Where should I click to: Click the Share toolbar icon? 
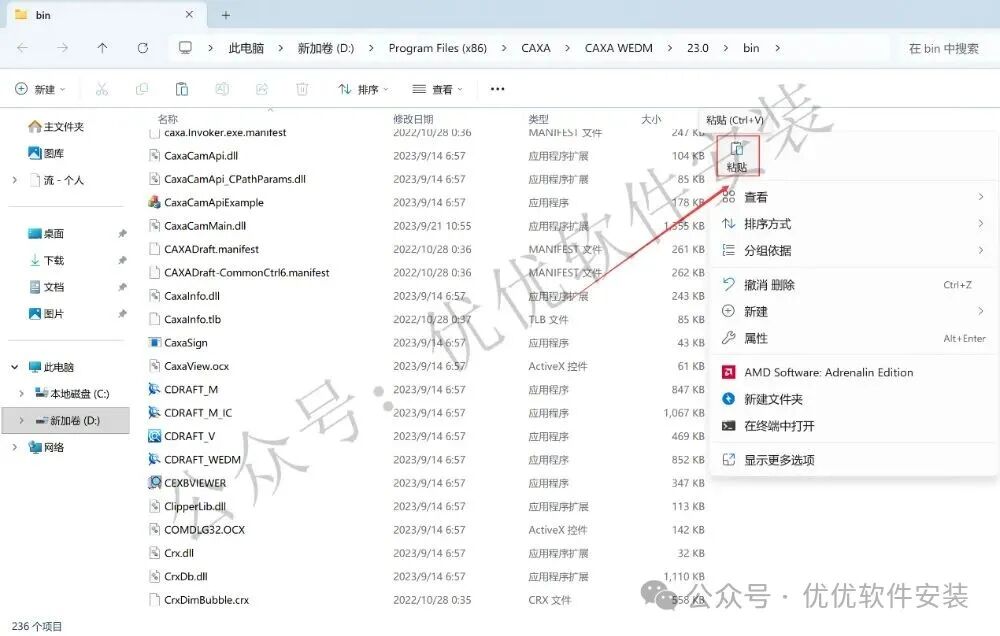coord(262,89)
